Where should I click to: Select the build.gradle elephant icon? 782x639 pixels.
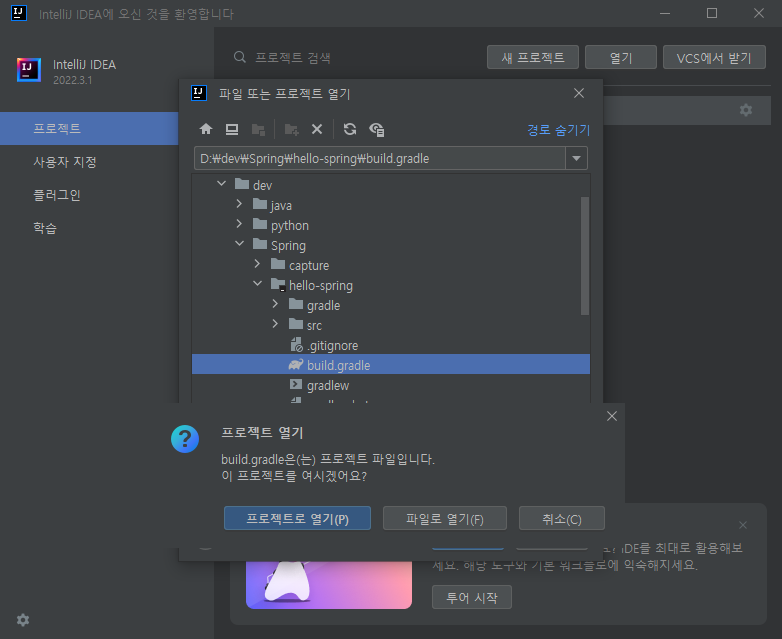296,365
